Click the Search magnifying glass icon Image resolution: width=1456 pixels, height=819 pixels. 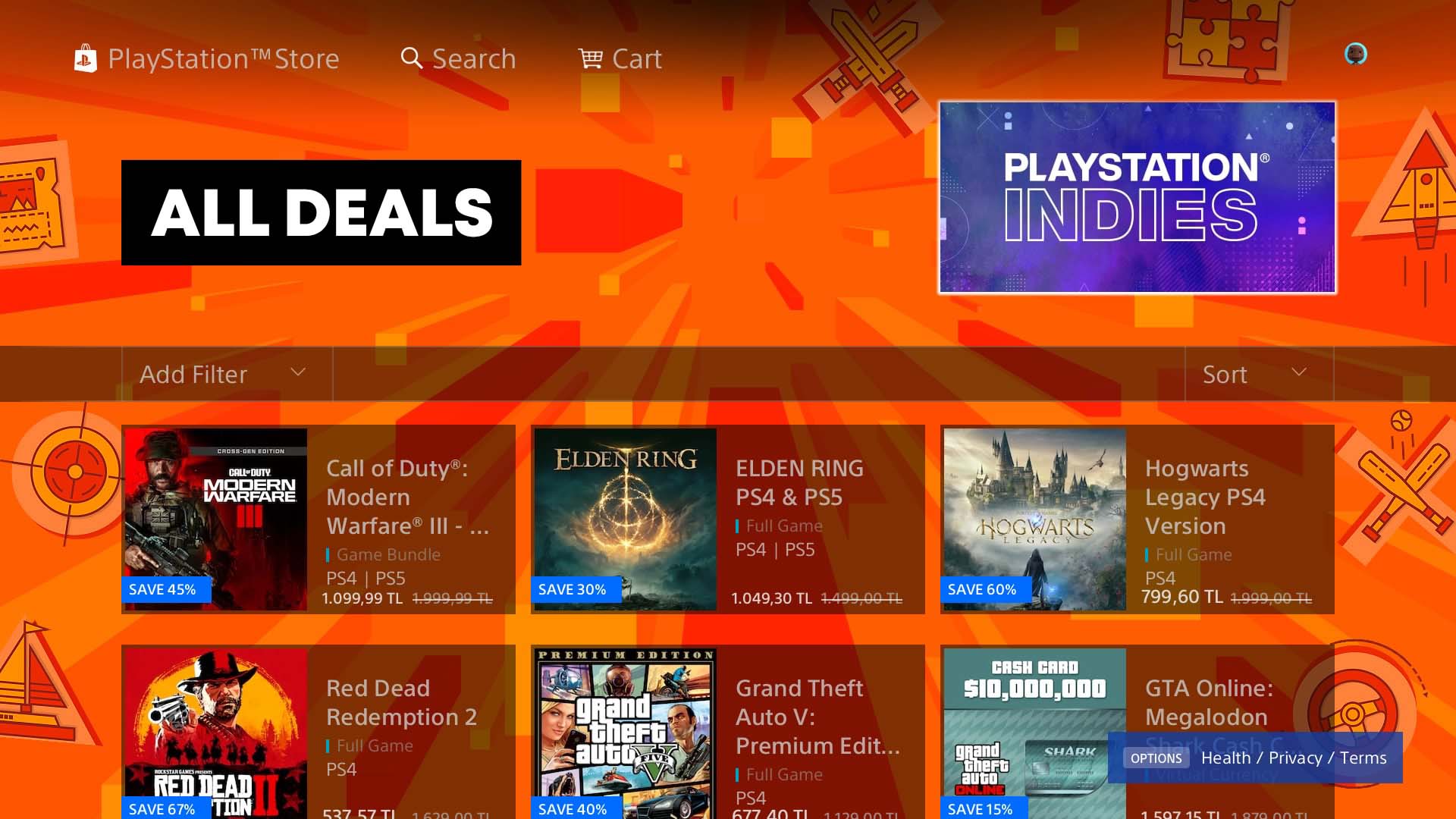(411, 58)
